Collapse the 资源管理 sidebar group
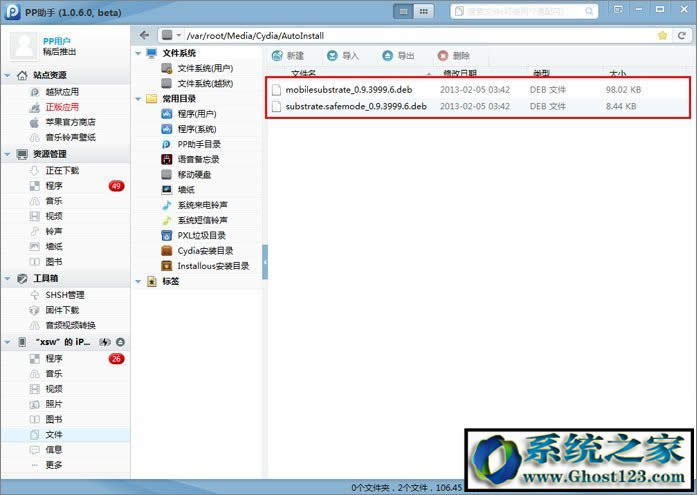This screenshot has width=697, height=495. 8,154
